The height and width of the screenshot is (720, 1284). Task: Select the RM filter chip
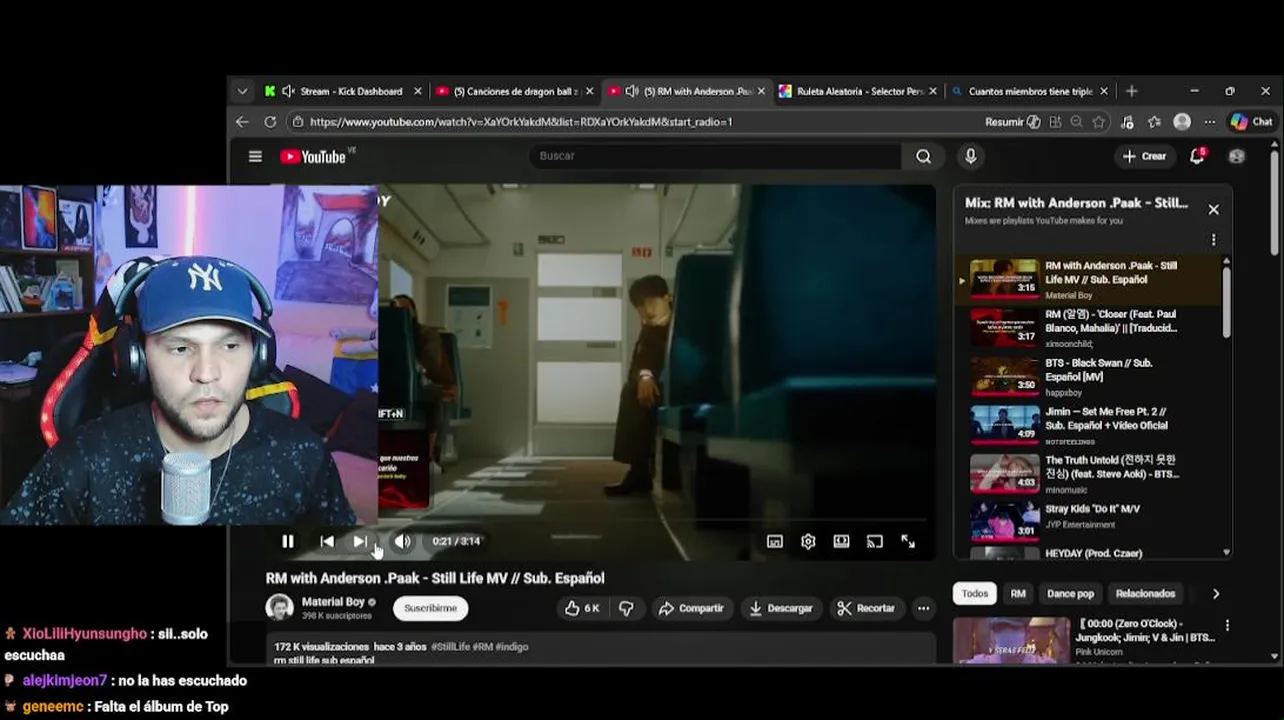coord(1018,593)
